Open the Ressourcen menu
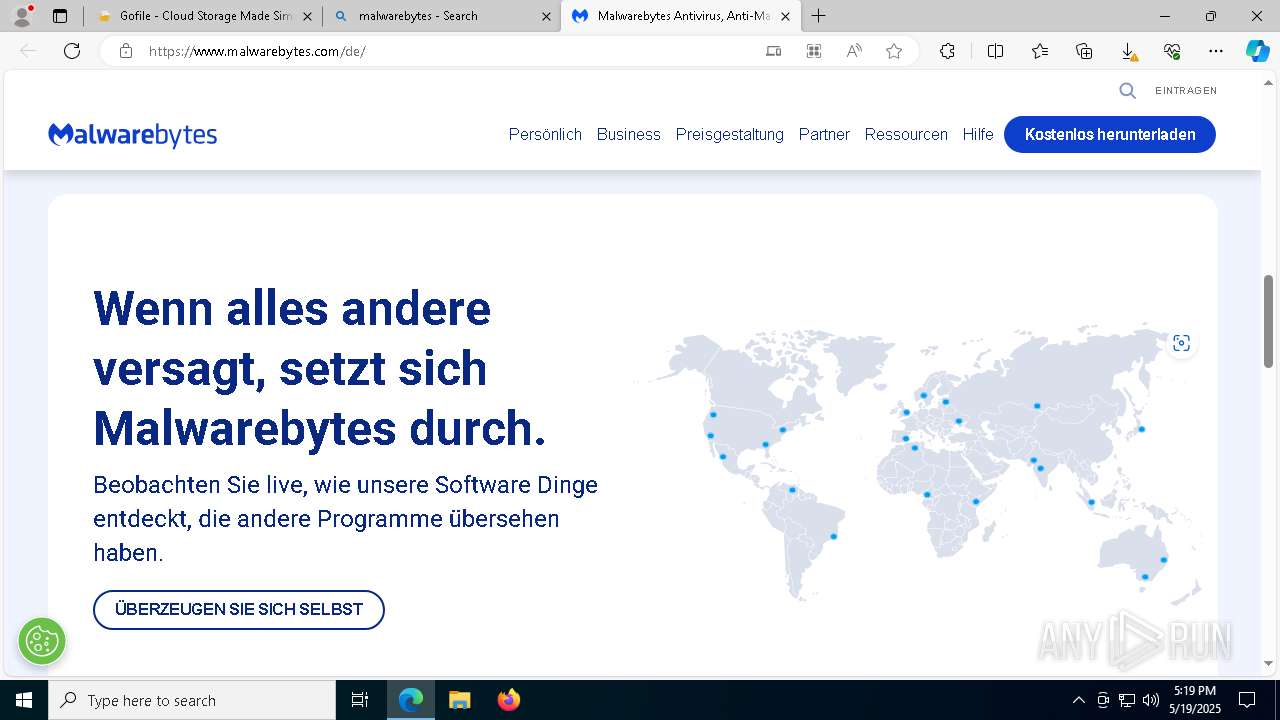 [906, 135]
